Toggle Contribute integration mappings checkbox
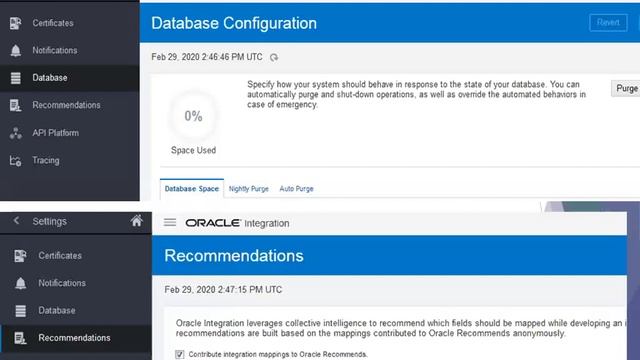Screen dimensions: 640x360 (180, 354)
